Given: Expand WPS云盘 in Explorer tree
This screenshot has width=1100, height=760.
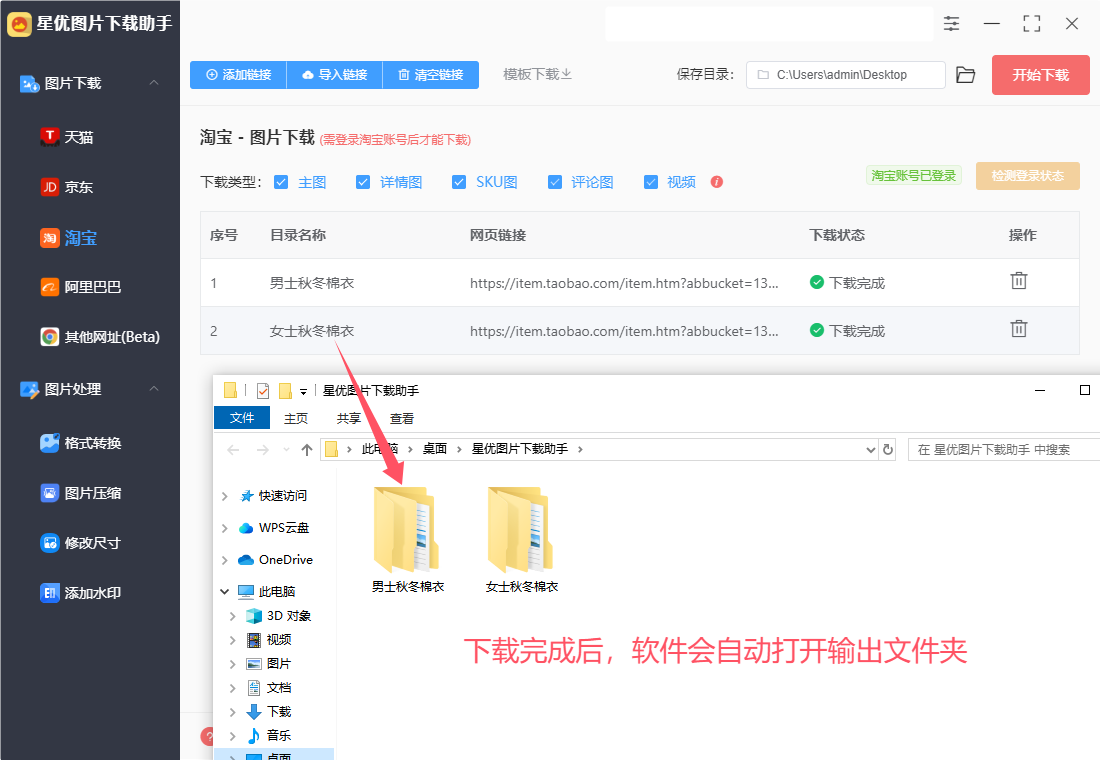Looking at the screenshot, I should [224, 528].
